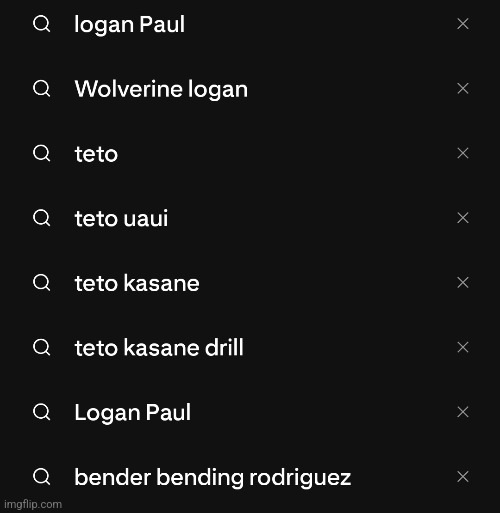Click the magnifier icon next to 'teto uaui'
This screenshot has height=513, width=500.
click(42, 218)
